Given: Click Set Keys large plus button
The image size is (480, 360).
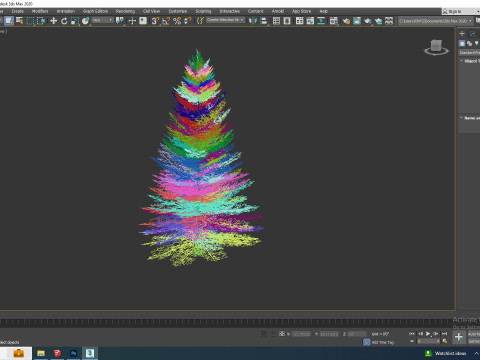Looking at the screenshot, I should (x=459, y=337).
